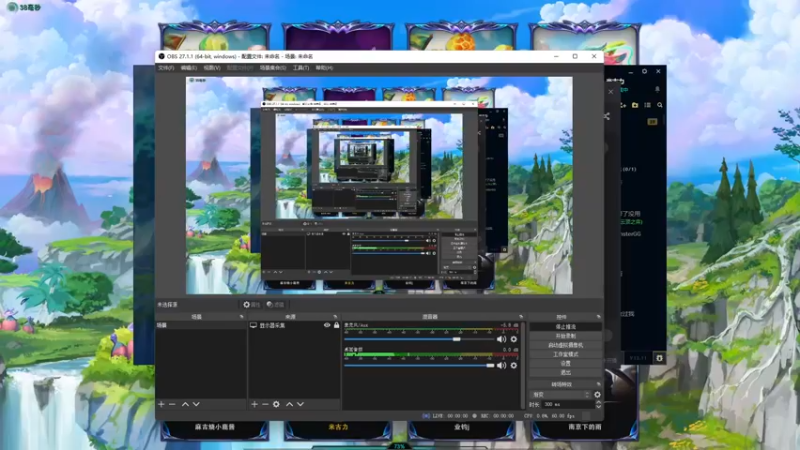Screen dimensions: 800x450
Task: Click the 工作室模式 button
Action: click(565, 355)
